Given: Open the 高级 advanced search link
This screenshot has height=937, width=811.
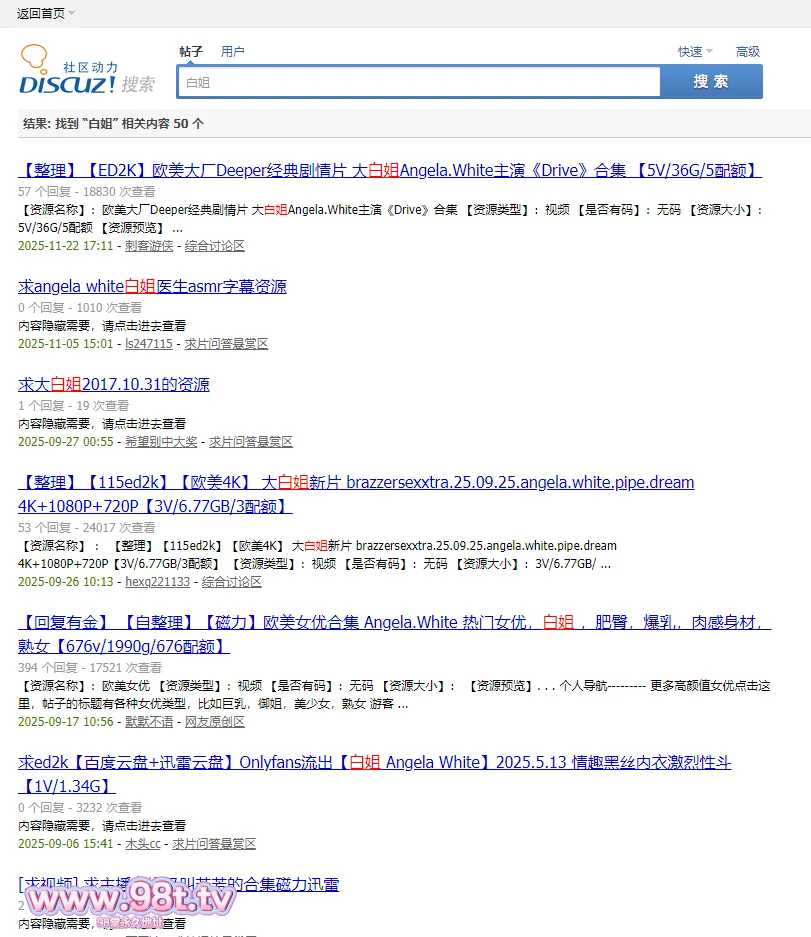Looking at the screenshot, I should (747, 51).
